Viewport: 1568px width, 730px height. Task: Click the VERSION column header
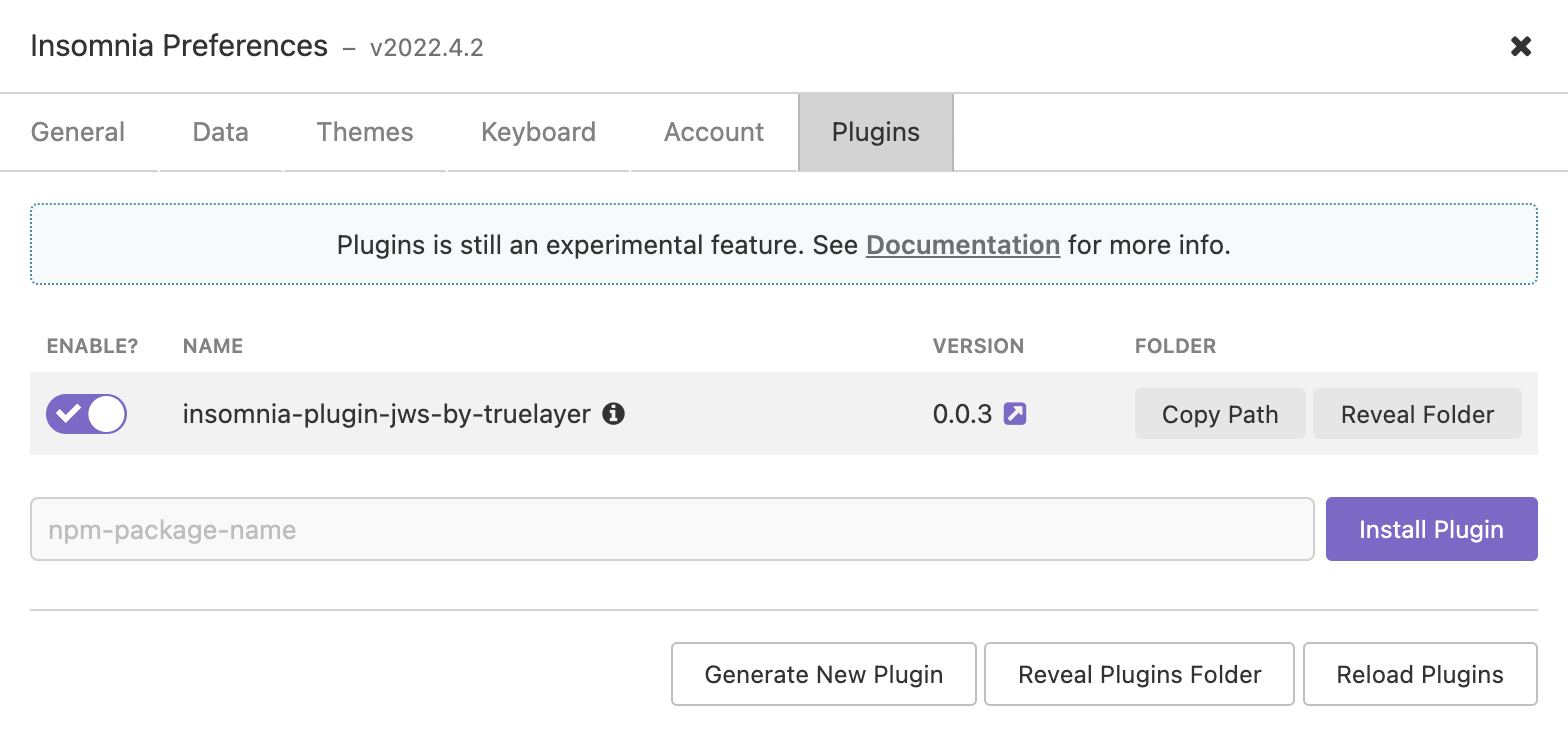click(978, 346)
